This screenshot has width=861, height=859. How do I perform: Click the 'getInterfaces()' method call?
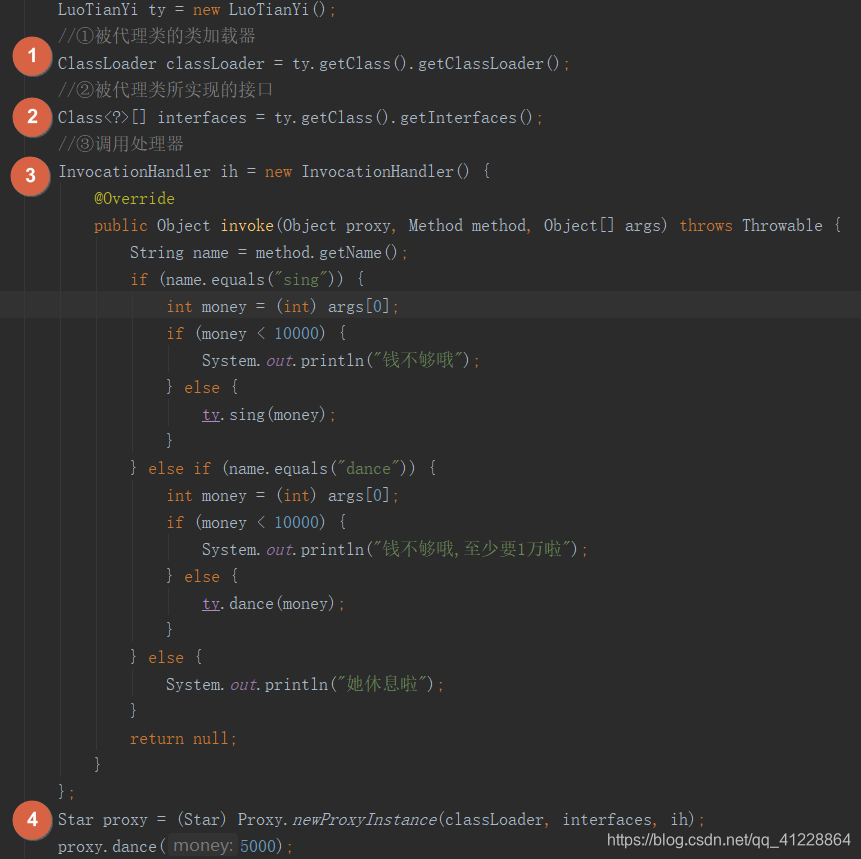[x=466, y=118]
